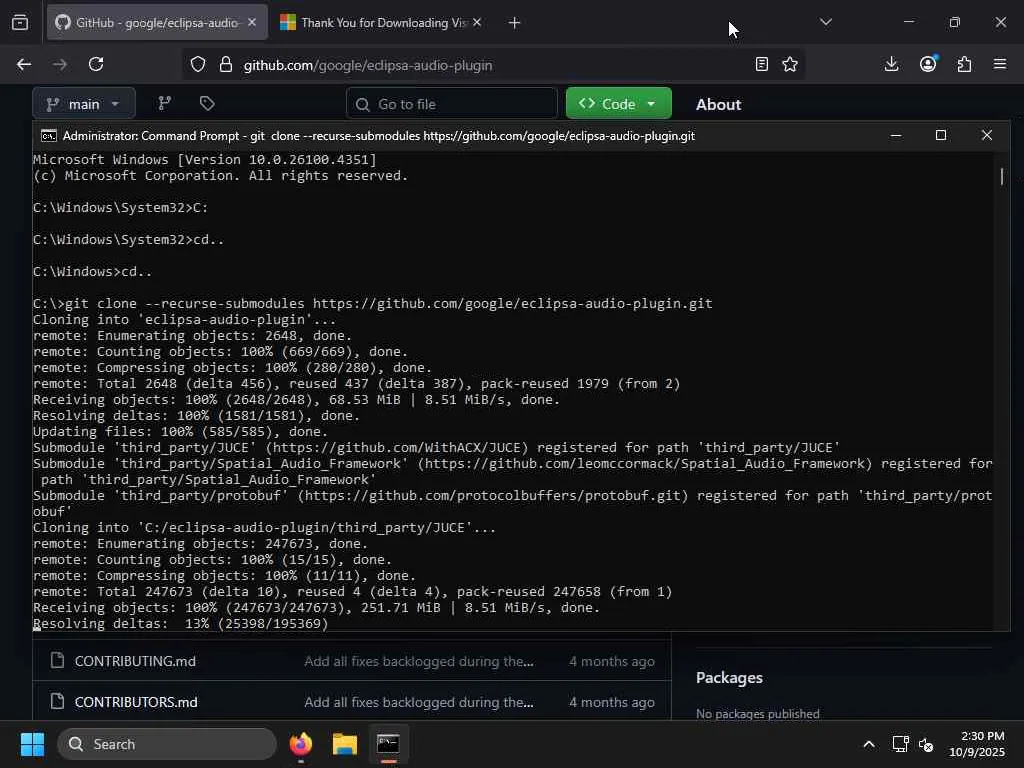The height and width of the screenshot is (768, 1024).
Task: Open the extensions puzzle icon
Action: point(964,64)
